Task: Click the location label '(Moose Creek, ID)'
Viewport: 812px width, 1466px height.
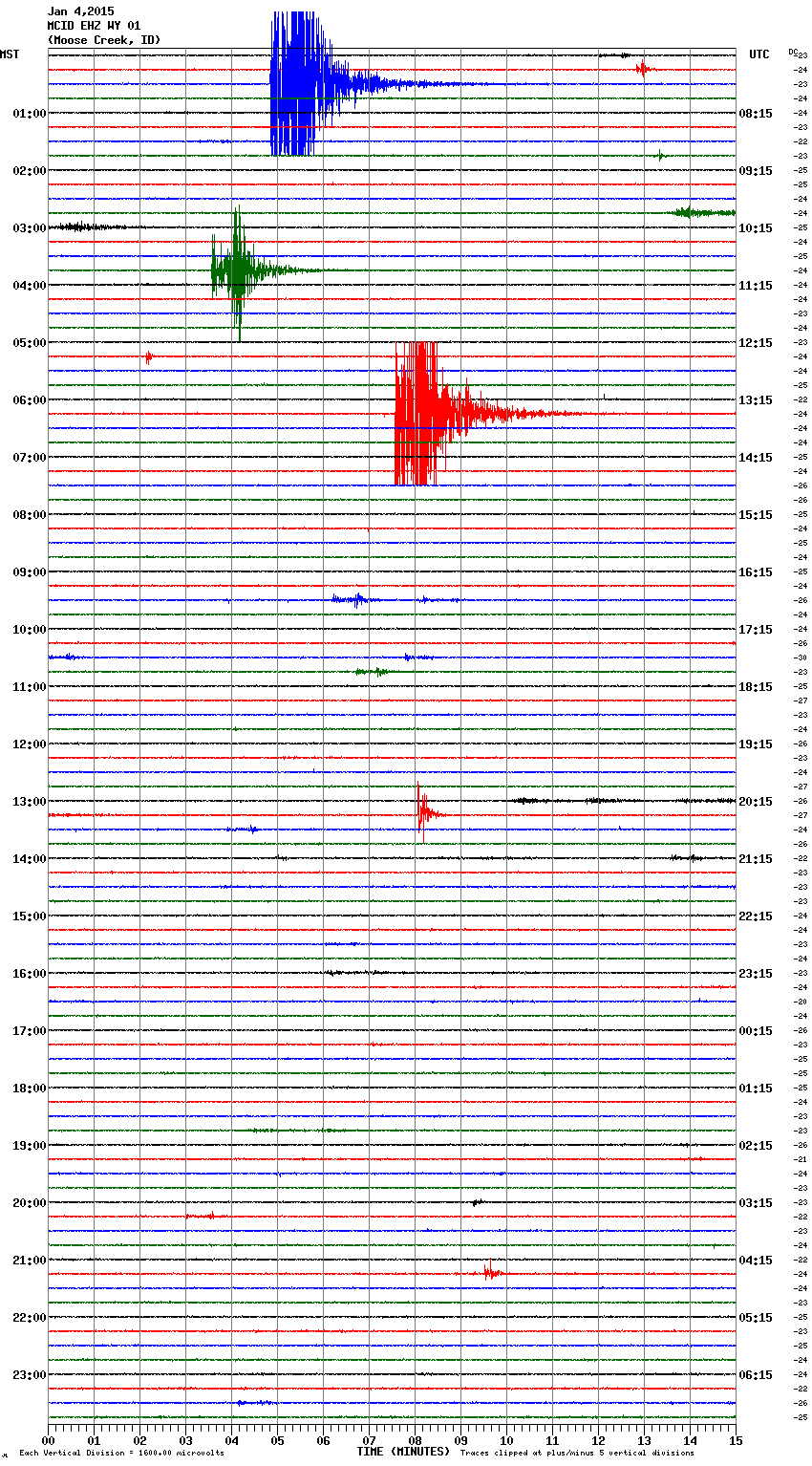Action: (x=104, y=40)
